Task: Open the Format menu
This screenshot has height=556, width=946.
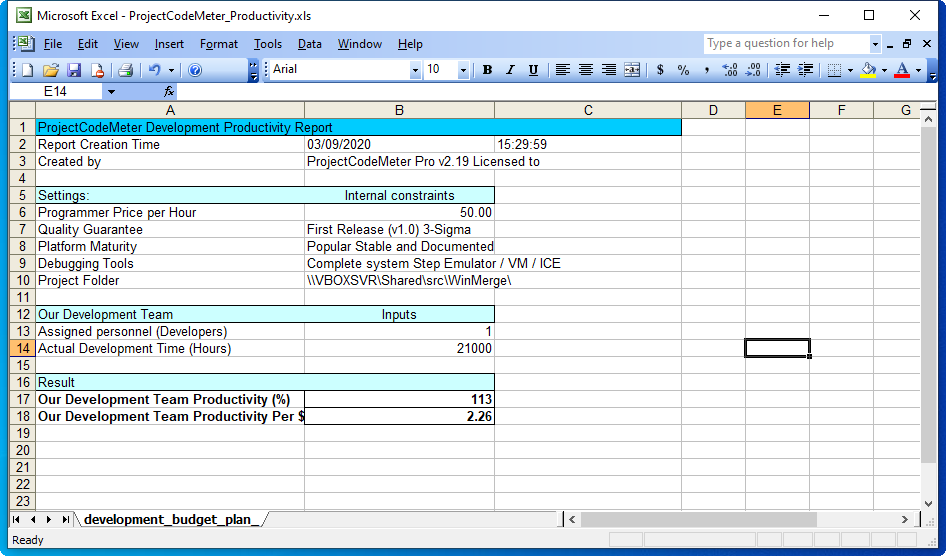Action: pos(218,44)
